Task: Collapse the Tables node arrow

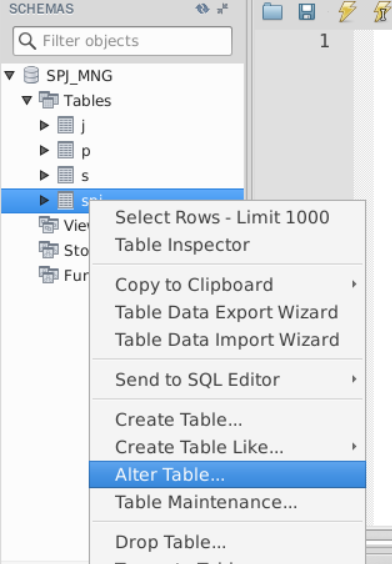Action: click(27, 100)
